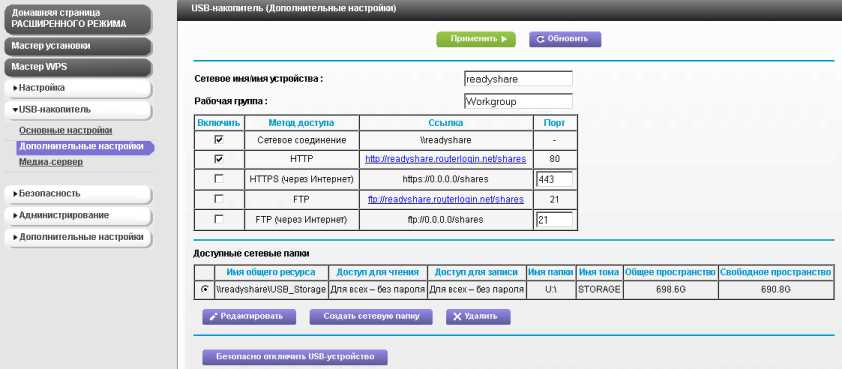Expand the Безопасность section

coord(78,193)
